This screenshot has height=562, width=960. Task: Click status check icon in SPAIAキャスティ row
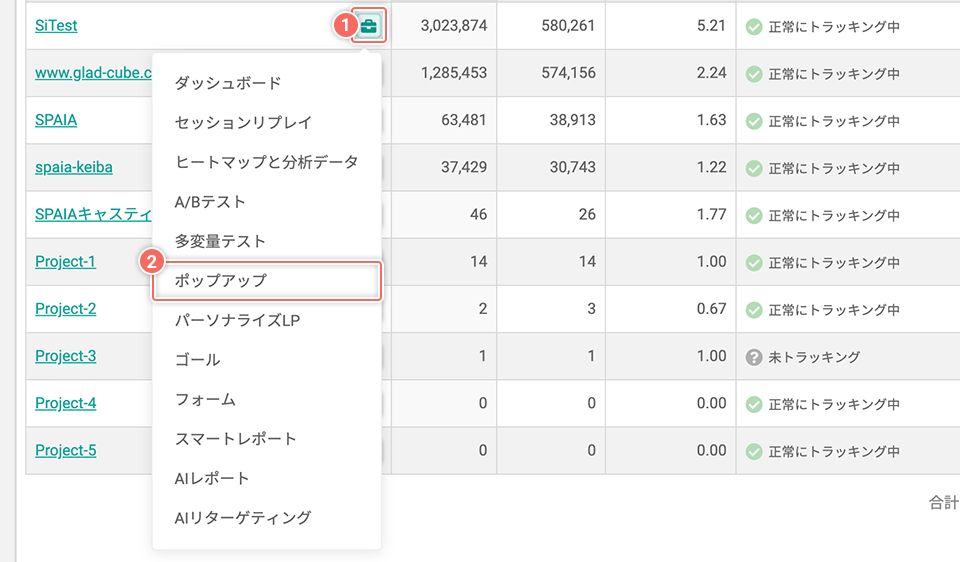point(754,215)
